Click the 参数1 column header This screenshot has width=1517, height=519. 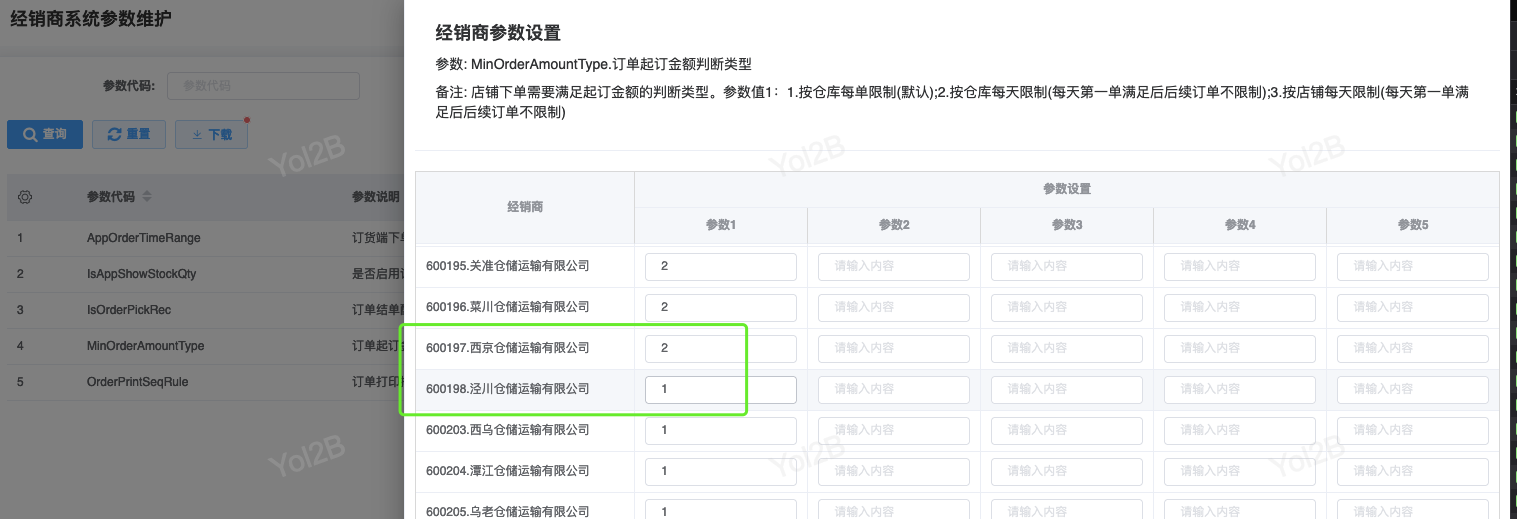tap(721, 225)
